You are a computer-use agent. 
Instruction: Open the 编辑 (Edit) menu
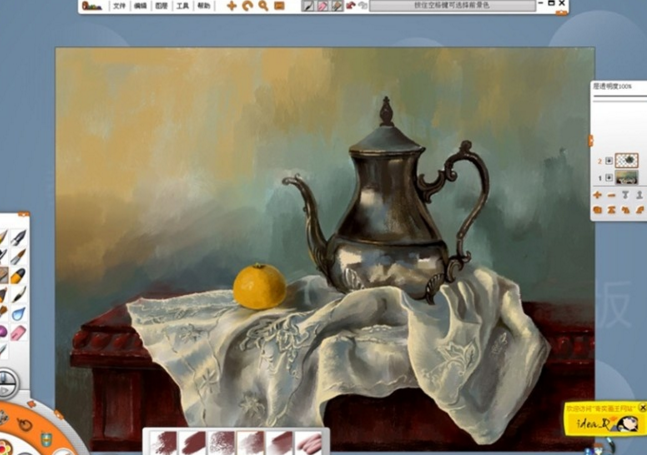[x=140, y=6]
